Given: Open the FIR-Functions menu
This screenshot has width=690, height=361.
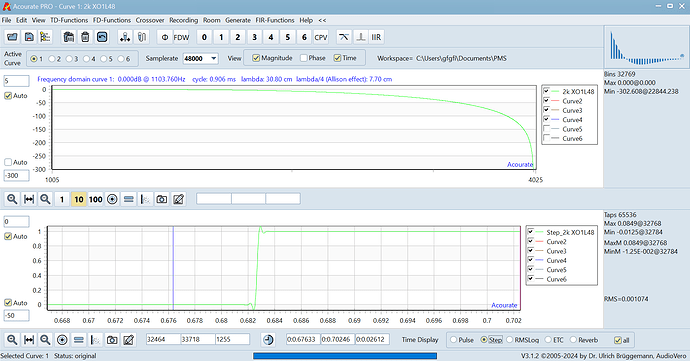Looking at the screenshot, I should coord(275,20).
